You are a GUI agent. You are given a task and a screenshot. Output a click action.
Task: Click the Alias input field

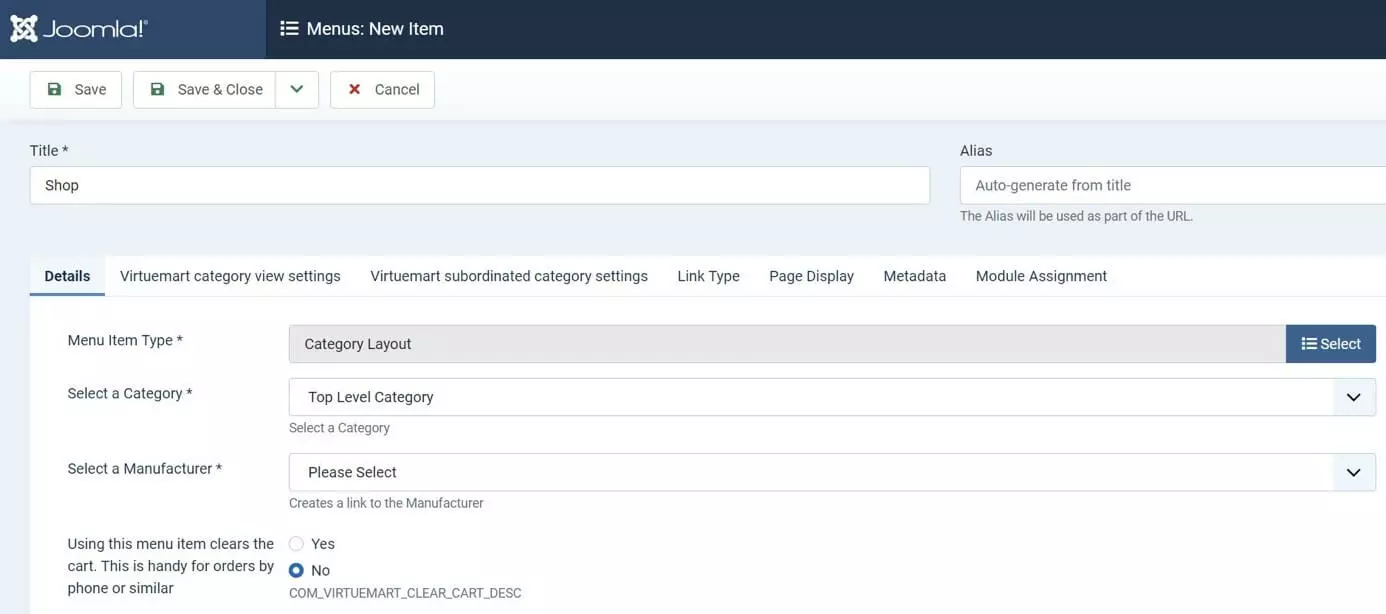[x=1172, y=185]
